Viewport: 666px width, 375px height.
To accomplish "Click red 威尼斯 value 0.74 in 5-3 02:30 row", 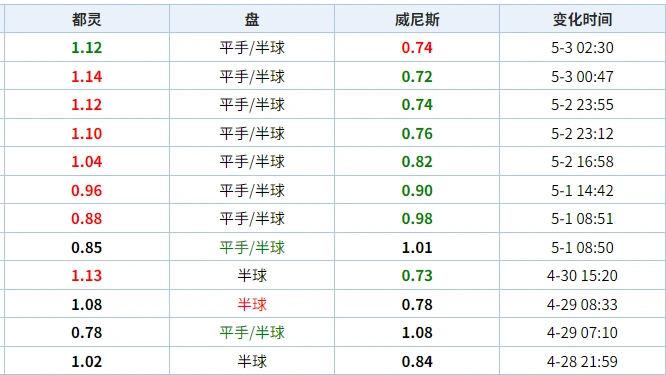I will [x=417, y=48].
